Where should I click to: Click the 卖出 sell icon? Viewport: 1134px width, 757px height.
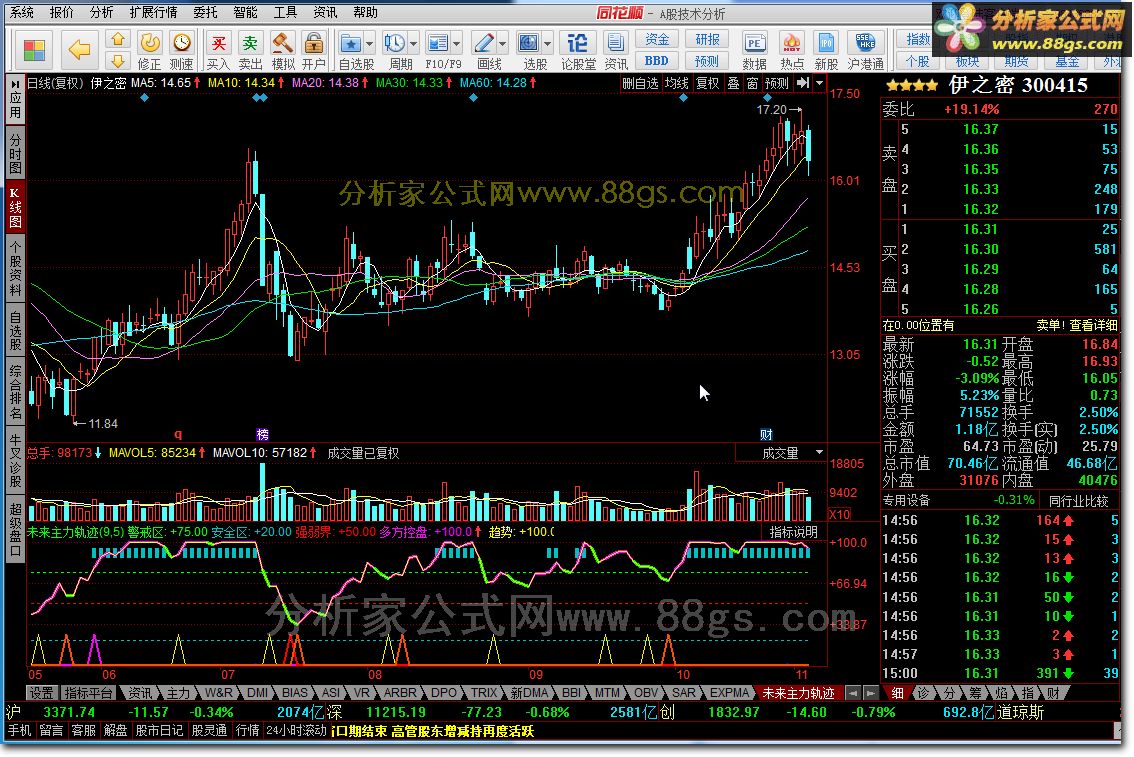tap(250, 51)
